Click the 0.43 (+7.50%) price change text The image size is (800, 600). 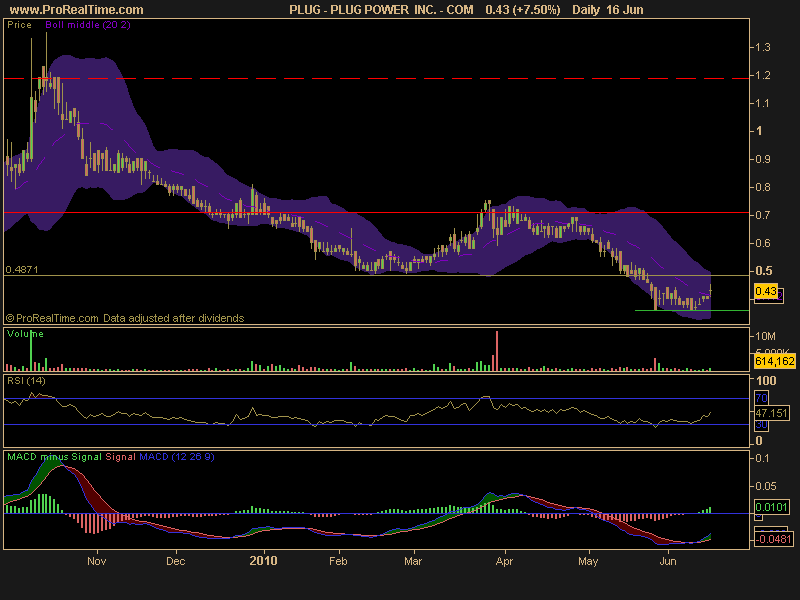(522, 10)
